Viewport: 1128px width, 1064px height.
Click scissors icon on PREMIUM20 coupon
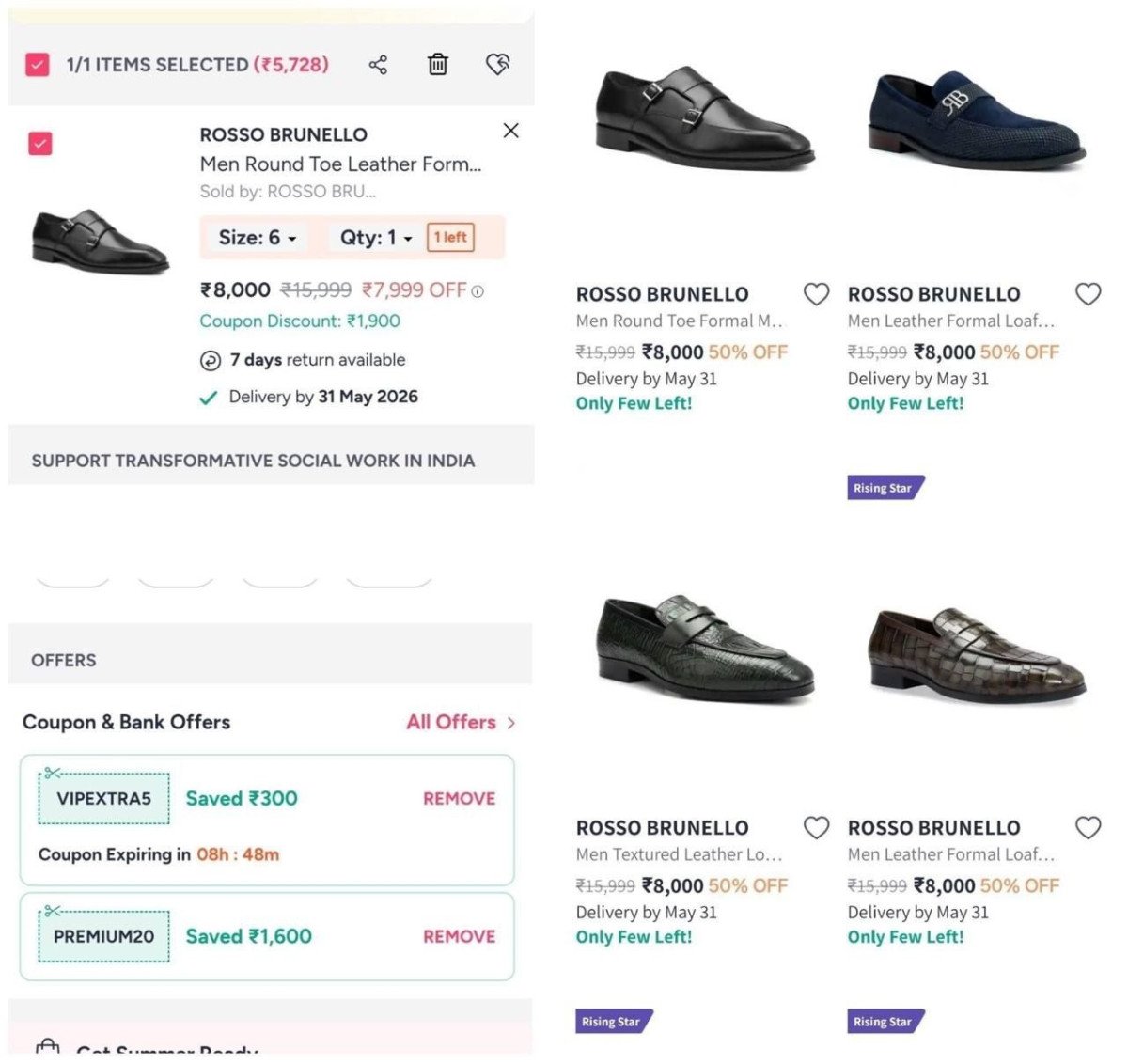click(x=53, y=911)
